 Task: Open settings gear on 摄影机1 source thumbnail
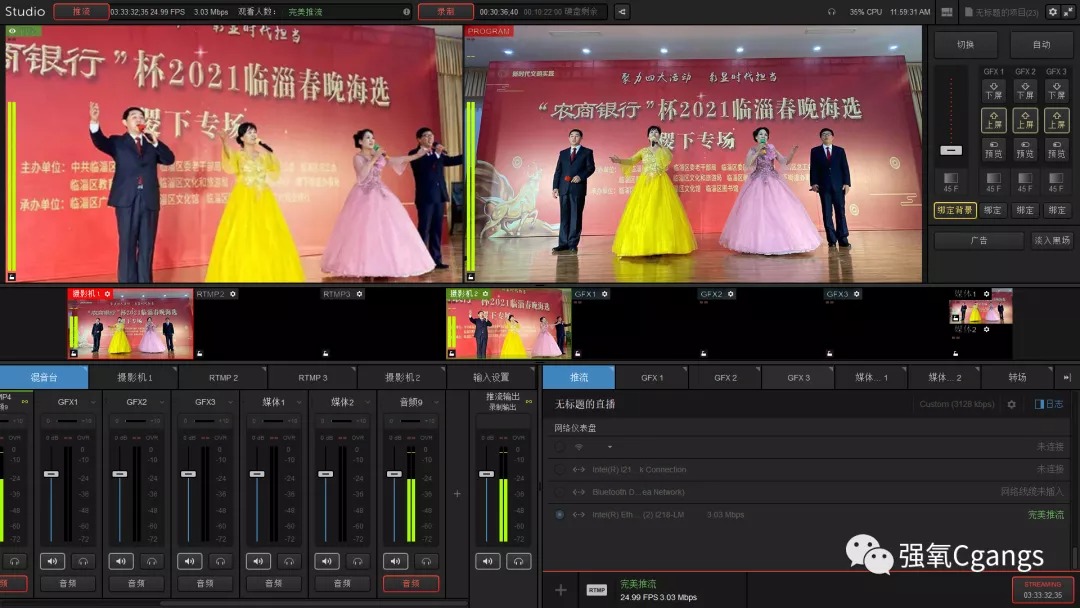coord(107,294)
